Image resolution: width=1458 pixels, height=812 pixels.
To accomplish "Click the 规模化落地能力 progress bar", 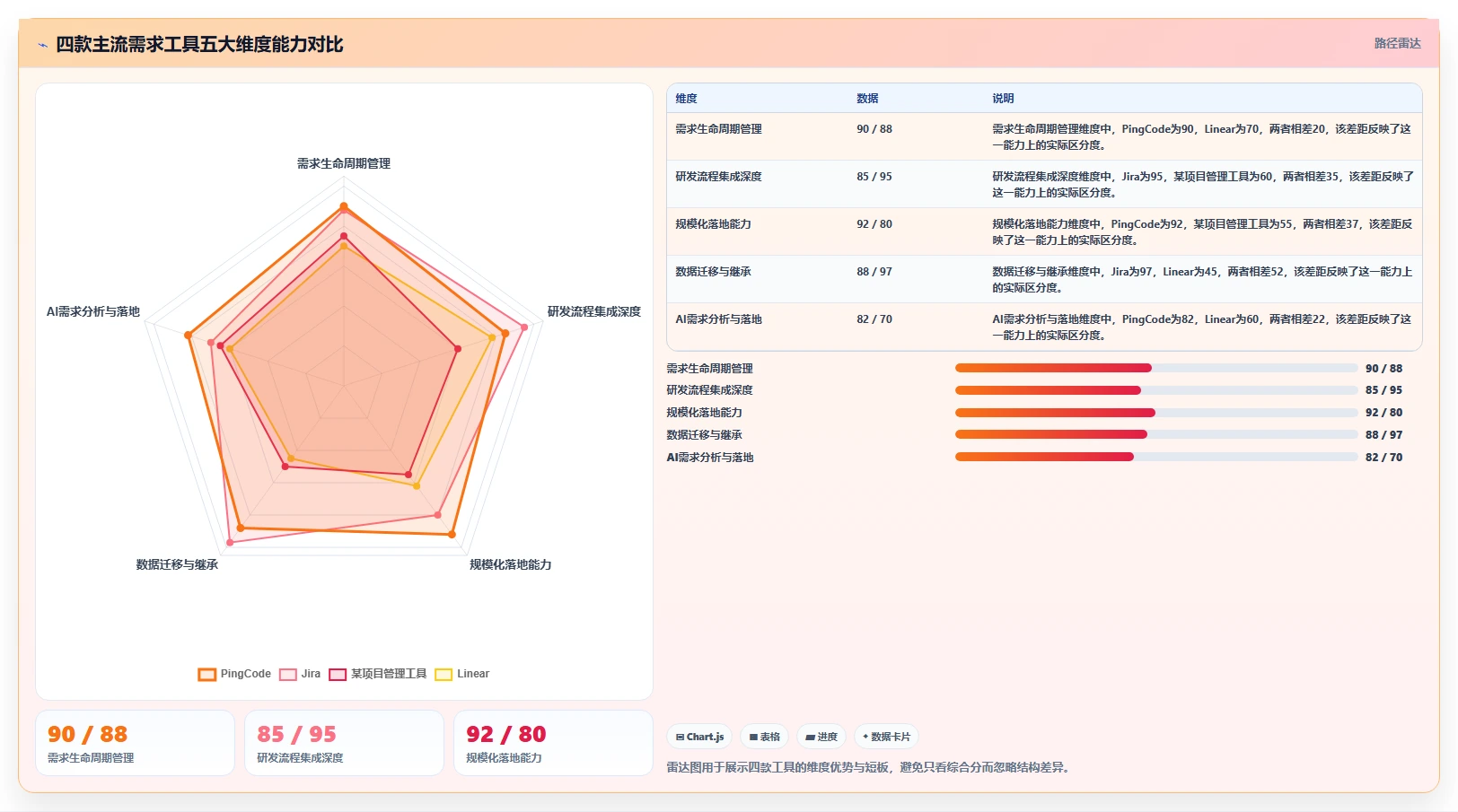I will pos(1156,413).
